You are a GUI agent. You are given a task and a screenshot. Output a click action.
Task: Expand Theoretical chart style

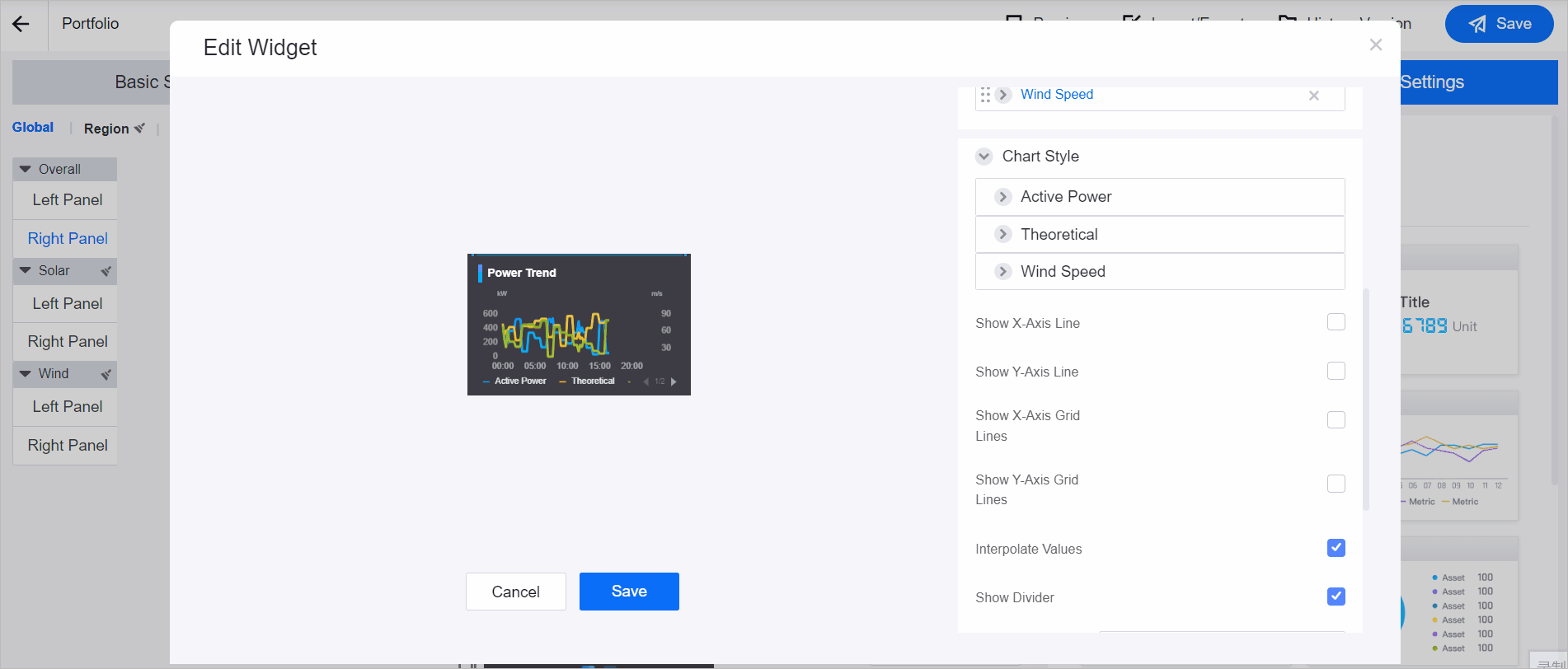pos(1002,234)
